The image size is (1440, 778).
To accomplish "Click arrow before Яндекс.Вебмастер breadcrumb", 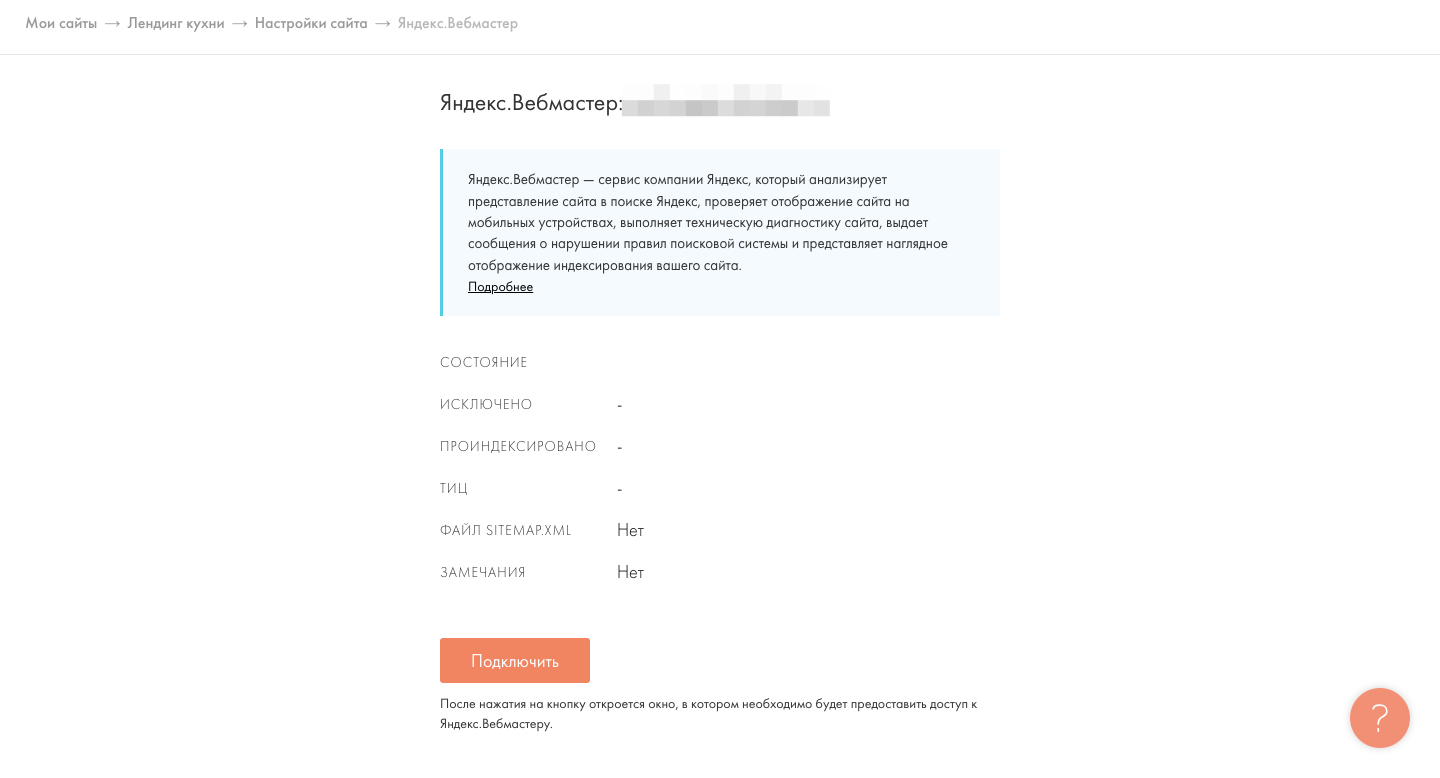I will [x=383, y=23].
